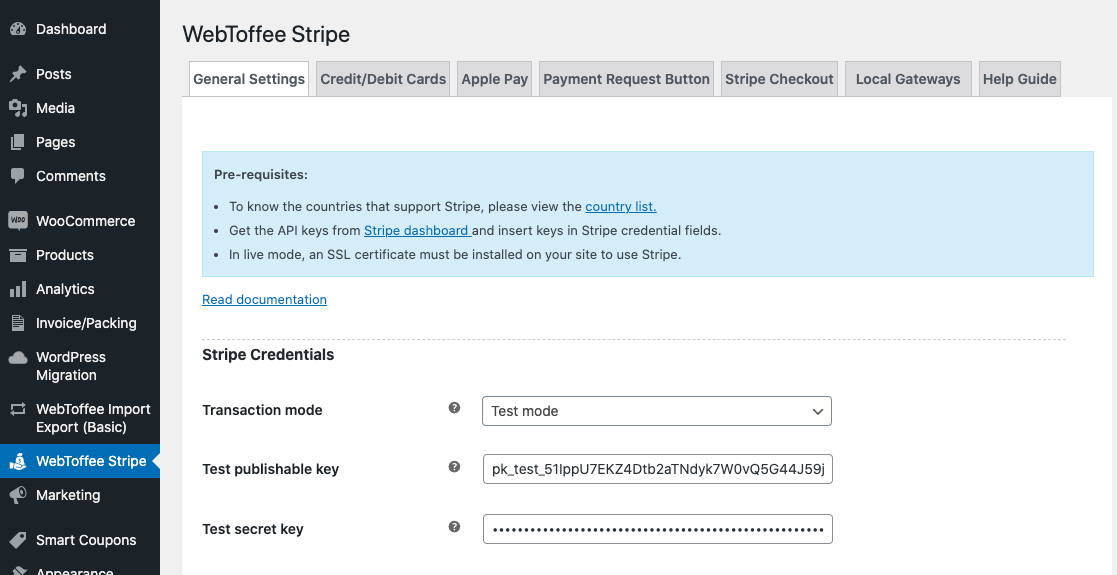Click the Media library icon
Screen dimensions: 1117x575
click(18, 108)
